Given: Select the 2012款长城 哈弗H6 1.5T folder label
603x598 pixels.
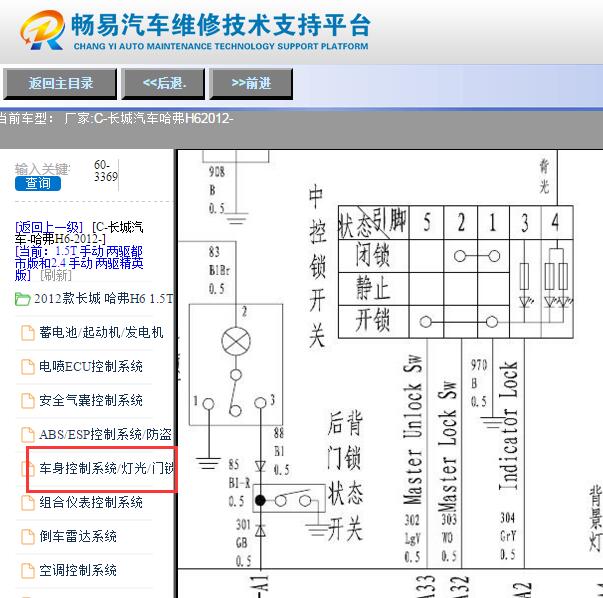Looking at the screenshot, I should pyautogui.click(x=103, y=298).
